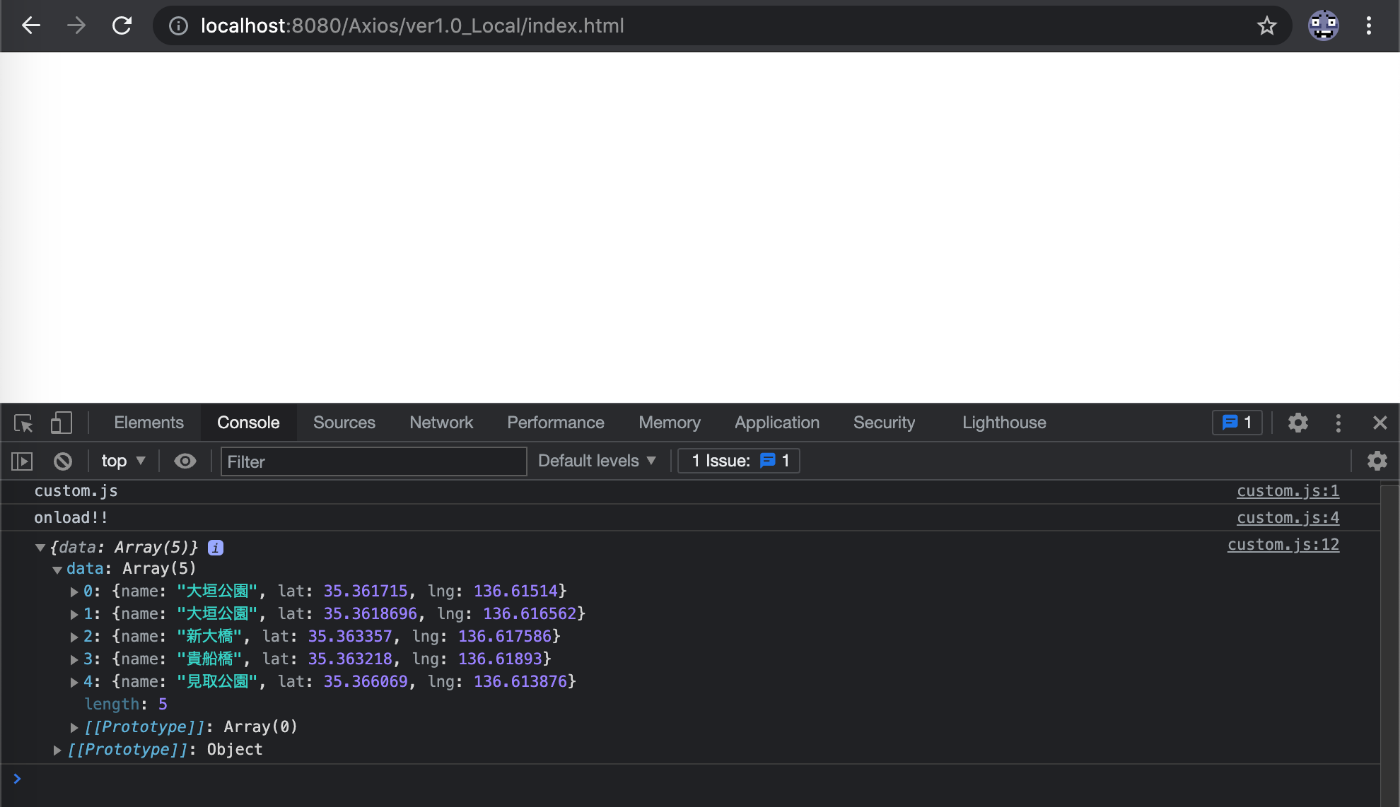Bookmark this page with the star icon
1400x807 pixels.
tap(1267, 26)
